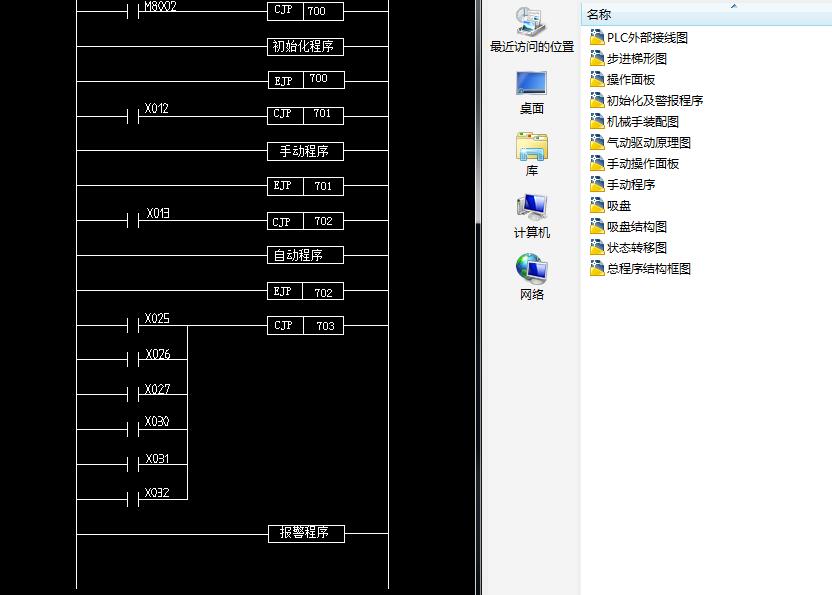
Task: Click the sort arrow above the name column
Action: point(734,6)
